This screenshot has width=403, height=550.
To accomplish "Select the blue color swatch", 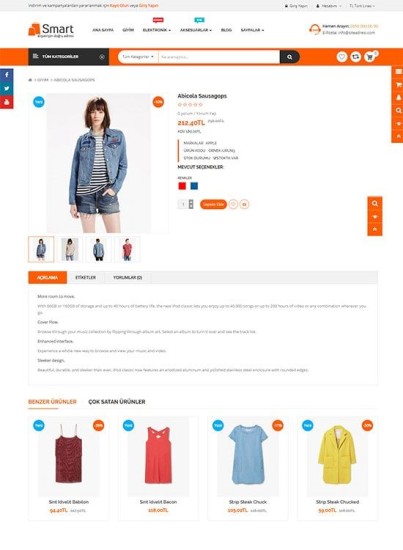I will click(x=194, y=186).
